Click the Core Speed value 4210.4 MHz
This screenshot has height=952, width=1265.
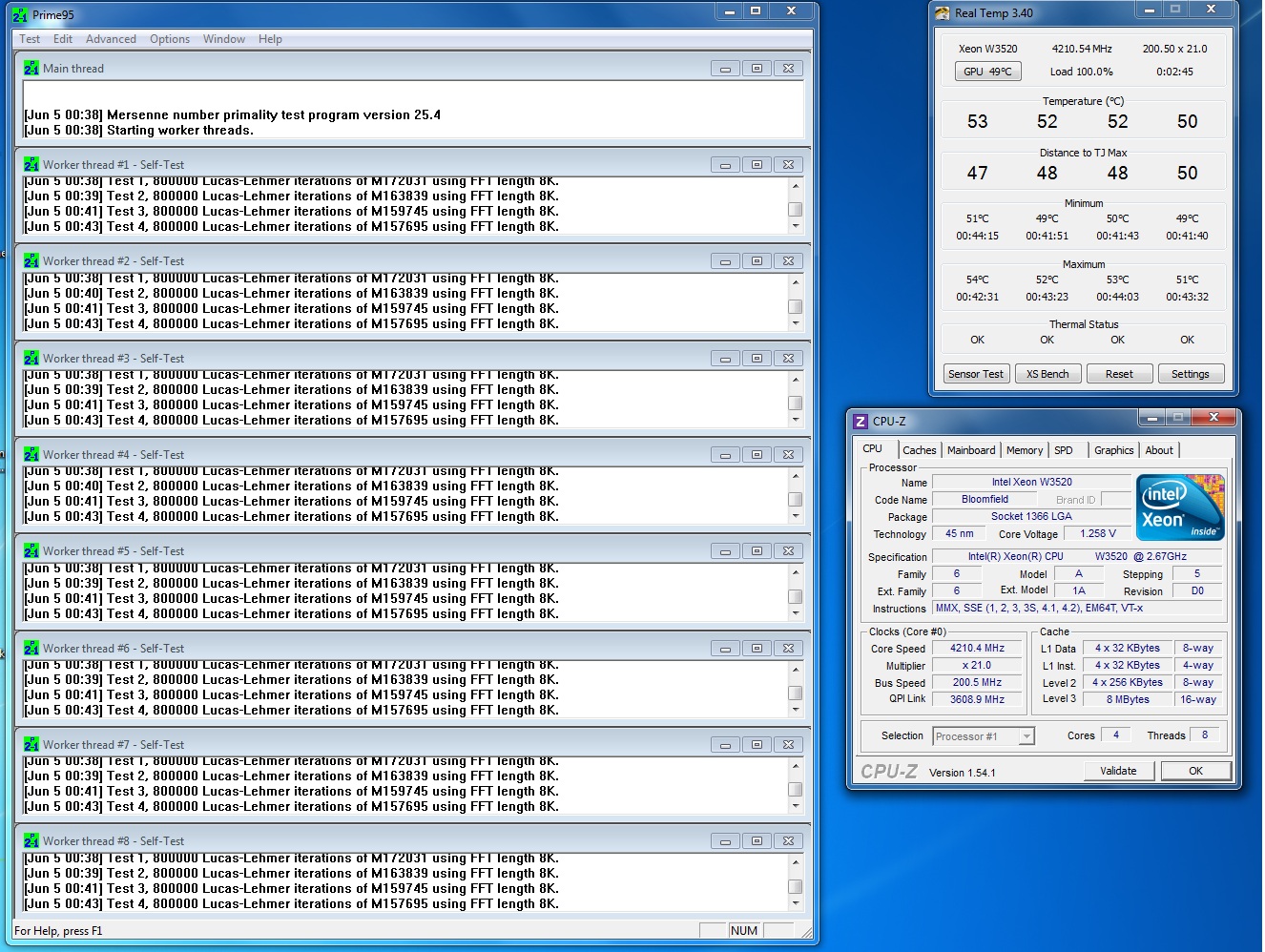click(x=977, y=648)
